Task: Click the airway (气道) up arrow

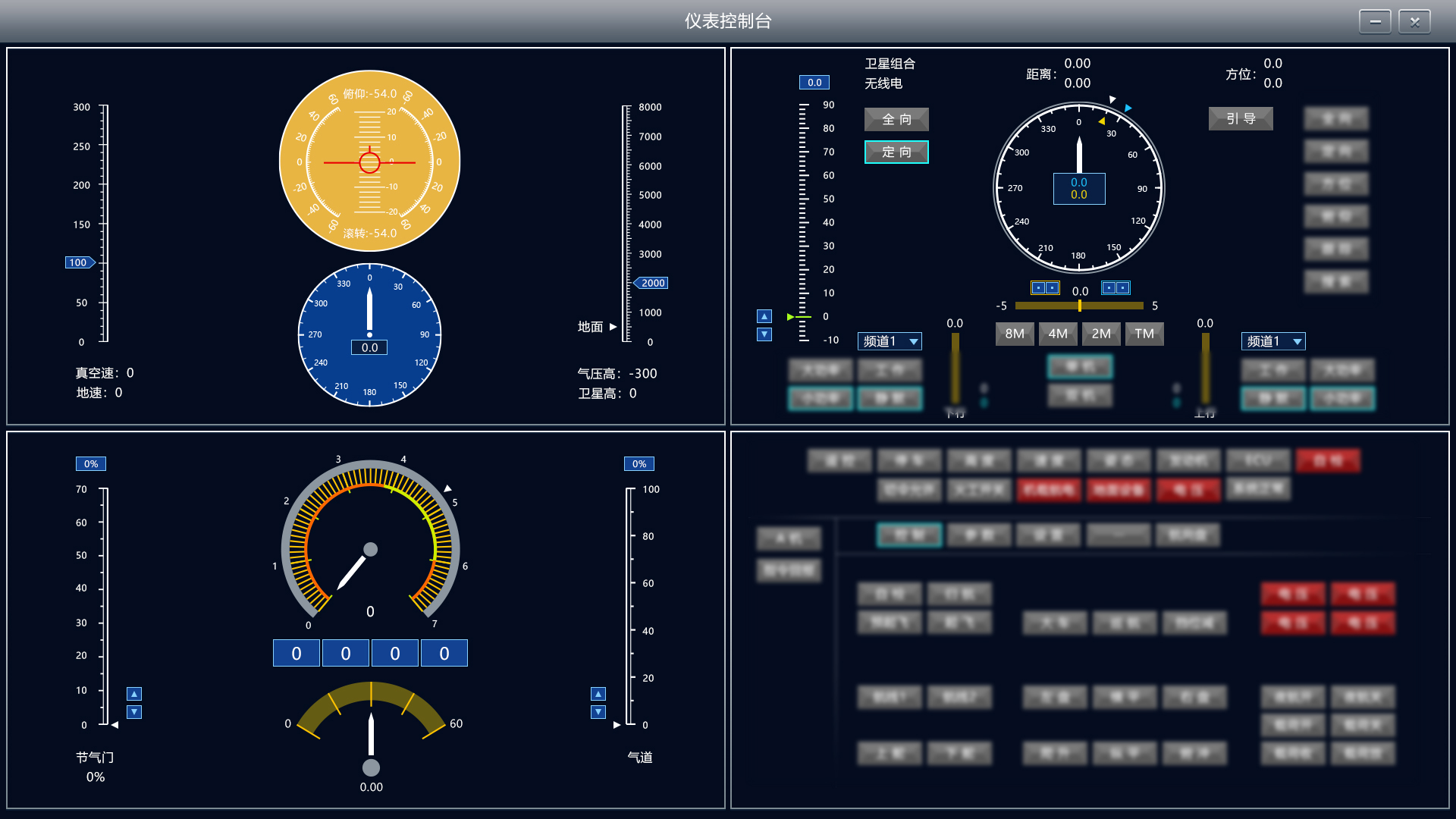Action: [x=598, y=694]
